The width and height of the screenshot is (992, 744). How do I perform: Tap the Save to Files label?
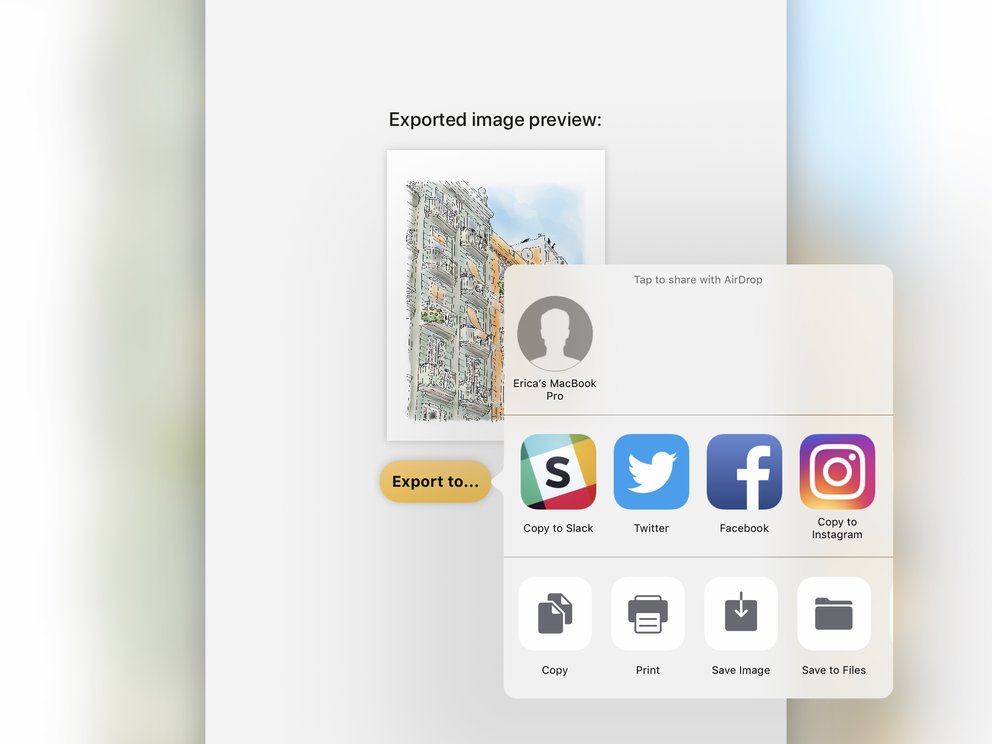(834, 670)
